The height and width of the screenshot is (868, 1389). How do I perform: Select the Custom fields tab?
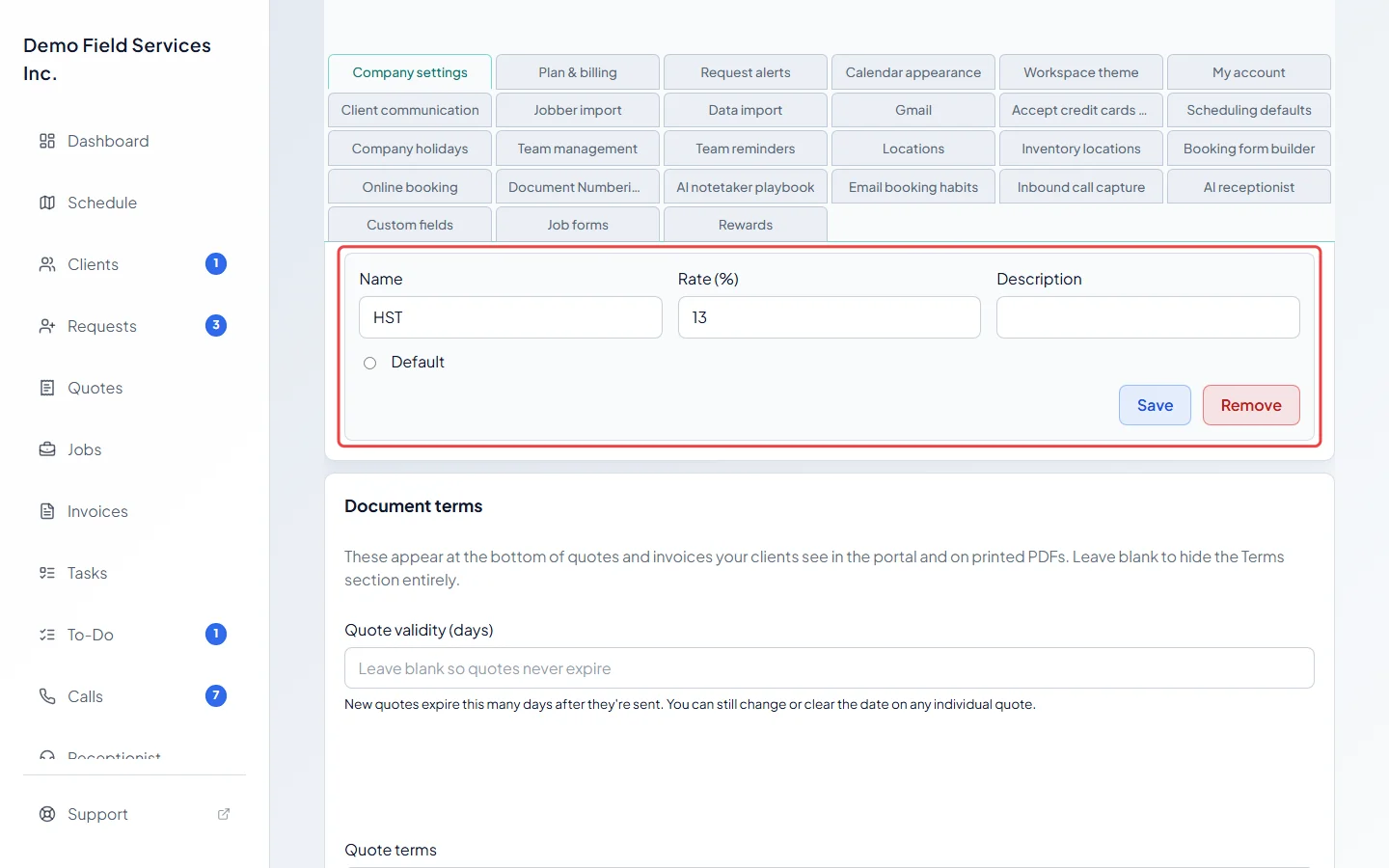pyautogui.click(x=410, y=225)
